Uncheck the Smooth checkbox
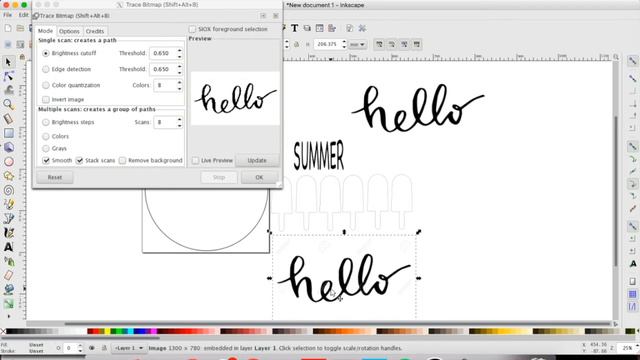 46,160
